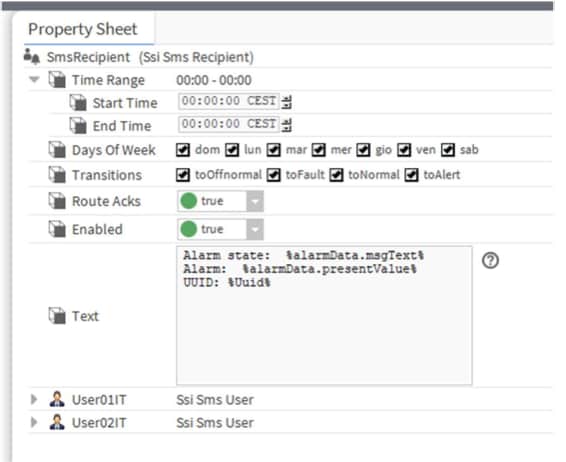566x462 pixels.
Task: Click inside the alarm Text message box
Action: [324, 315]
